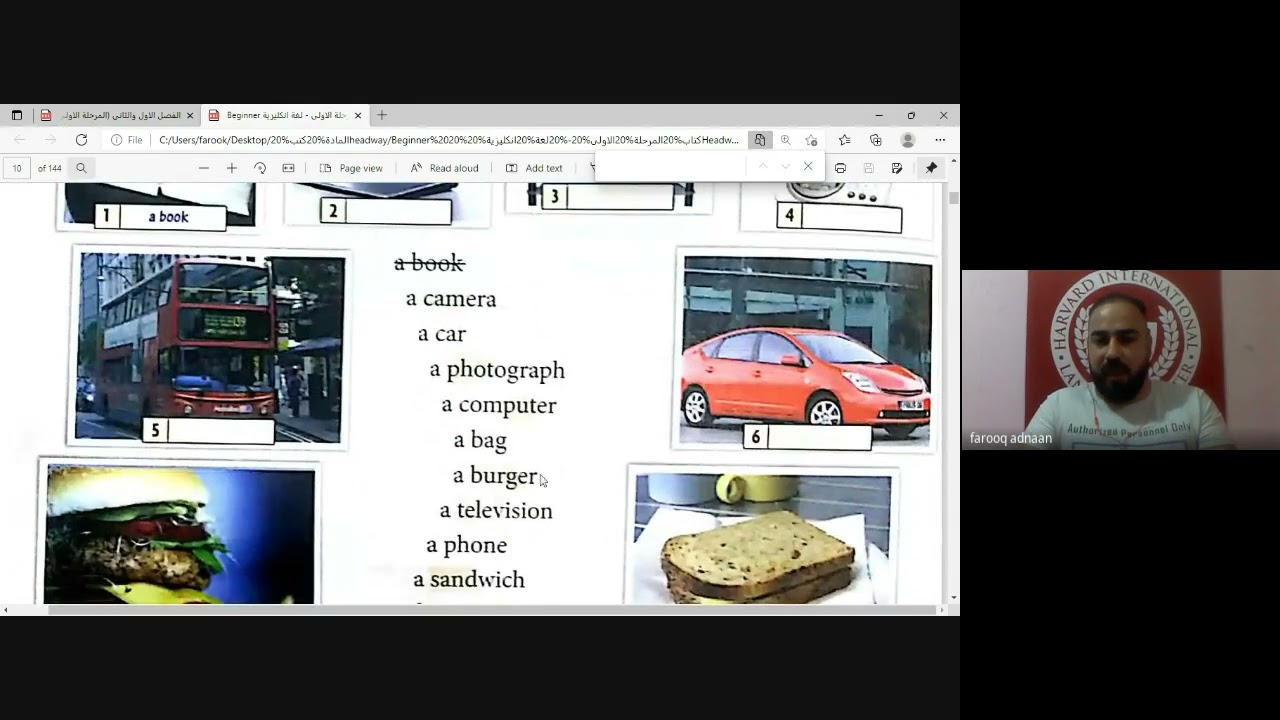
Task: Open Settings and more menu
Action: click(x=940, y=140)
